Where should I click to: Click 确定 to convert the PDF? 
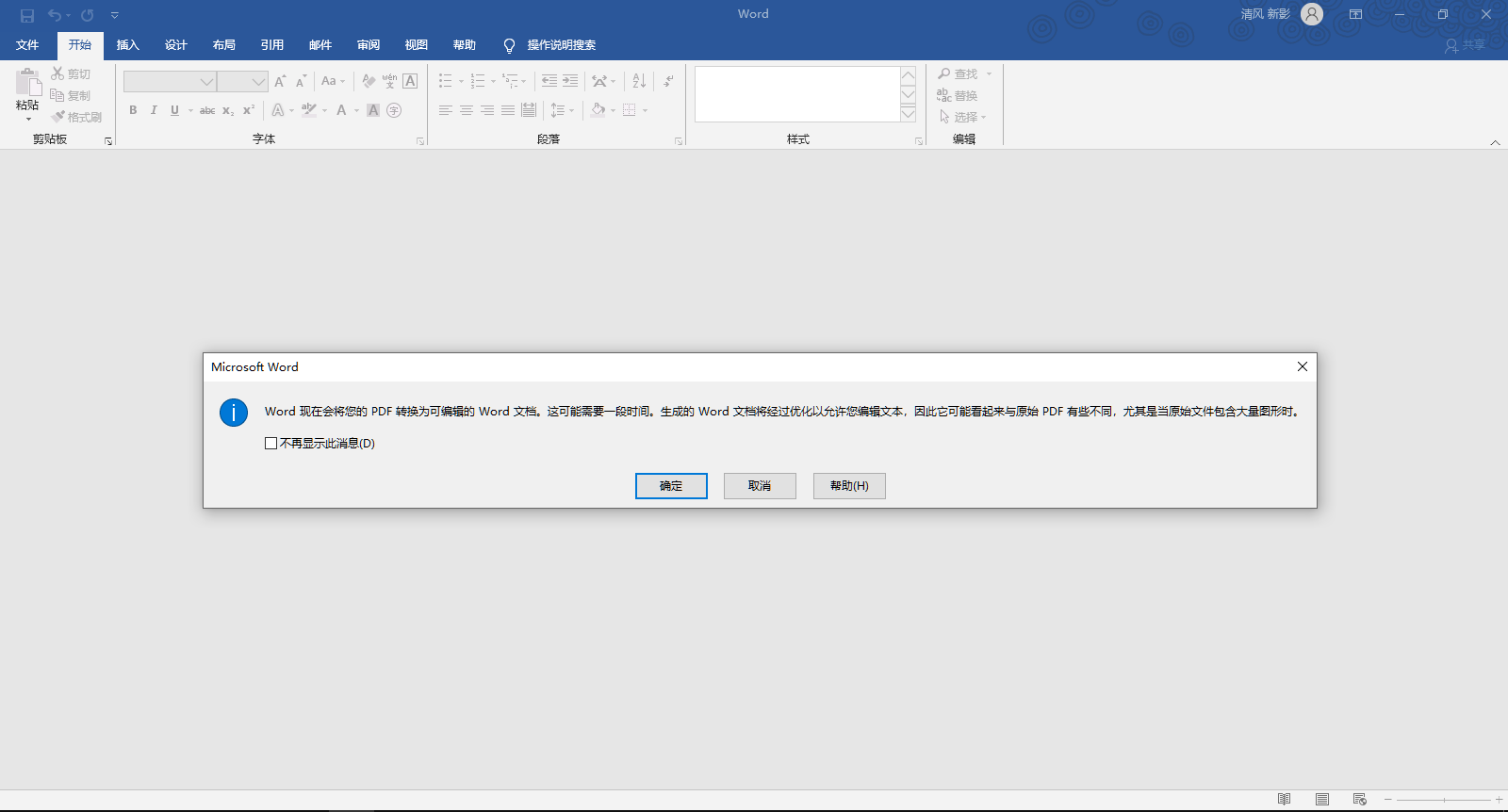pos(671,486)
